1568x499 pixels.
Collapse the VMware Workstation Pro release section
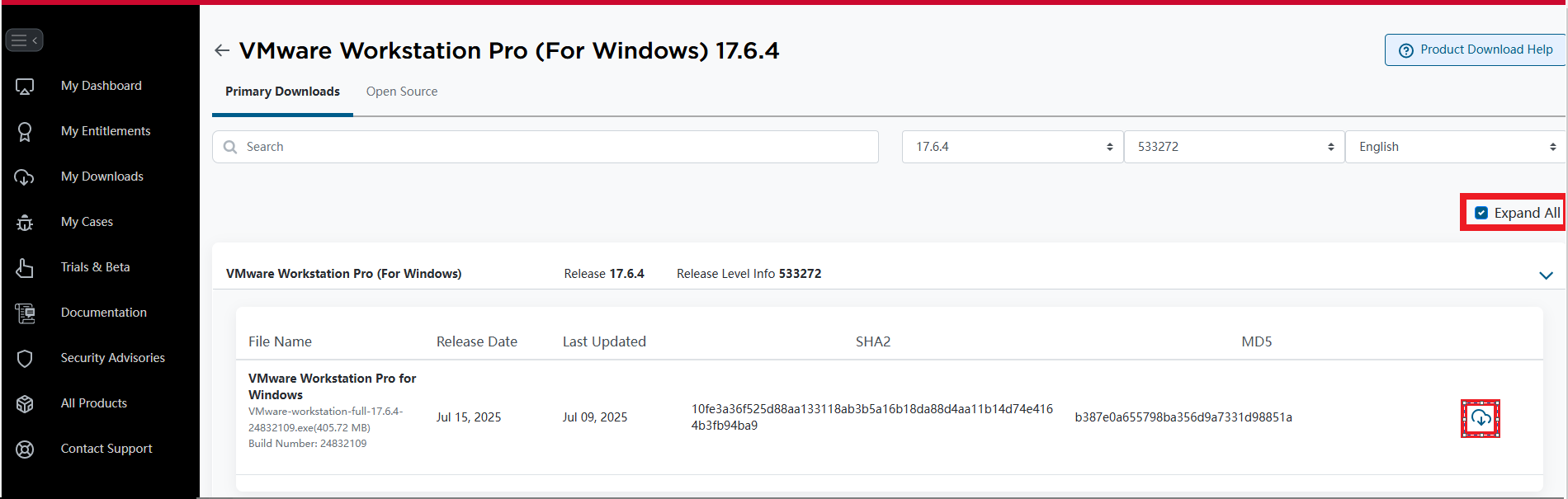(1546, 275)
